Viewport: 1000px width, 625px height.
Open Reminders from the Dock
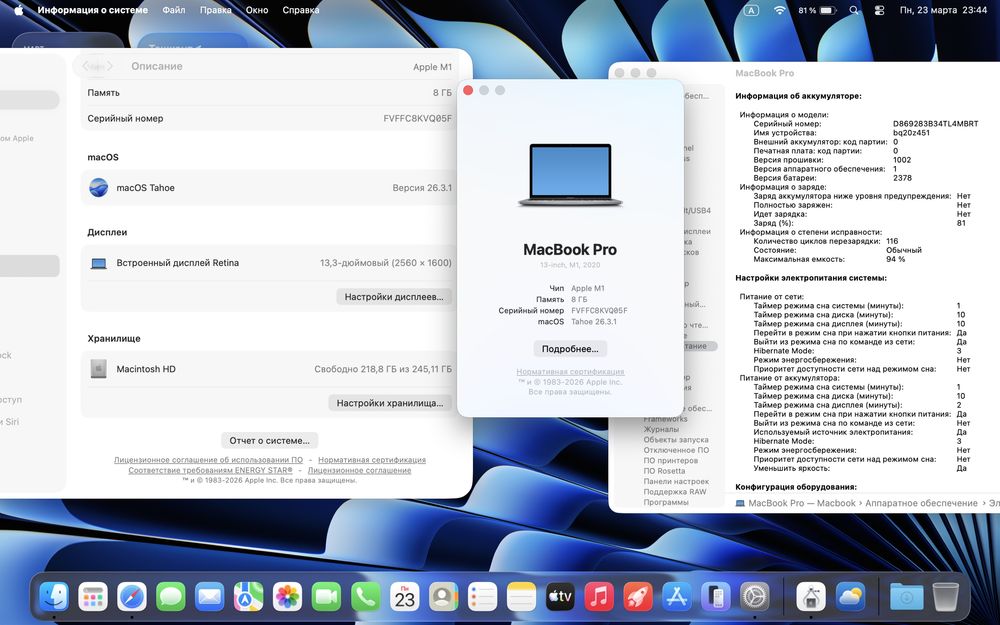click(482, 598)
